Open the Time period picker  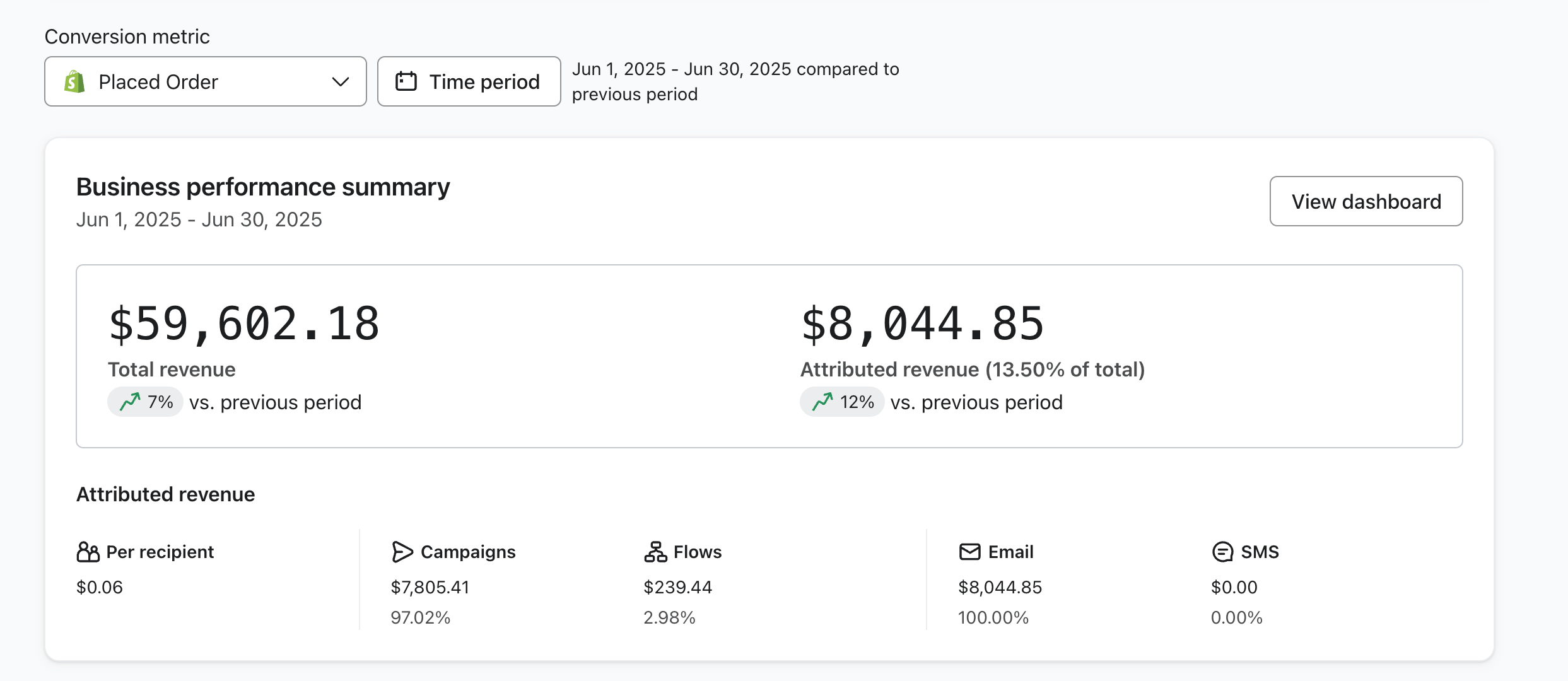click(469, 82)
